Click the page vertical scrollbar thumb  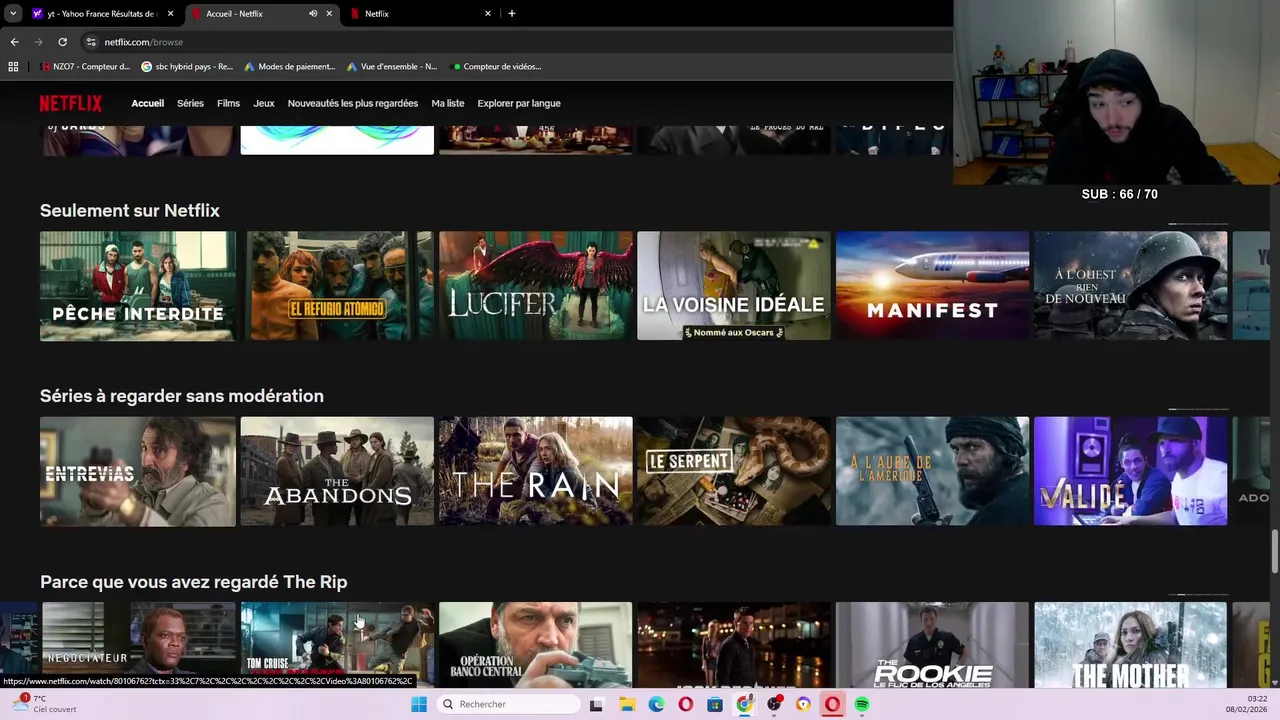pyautogui.click(x=1274, y=553)
